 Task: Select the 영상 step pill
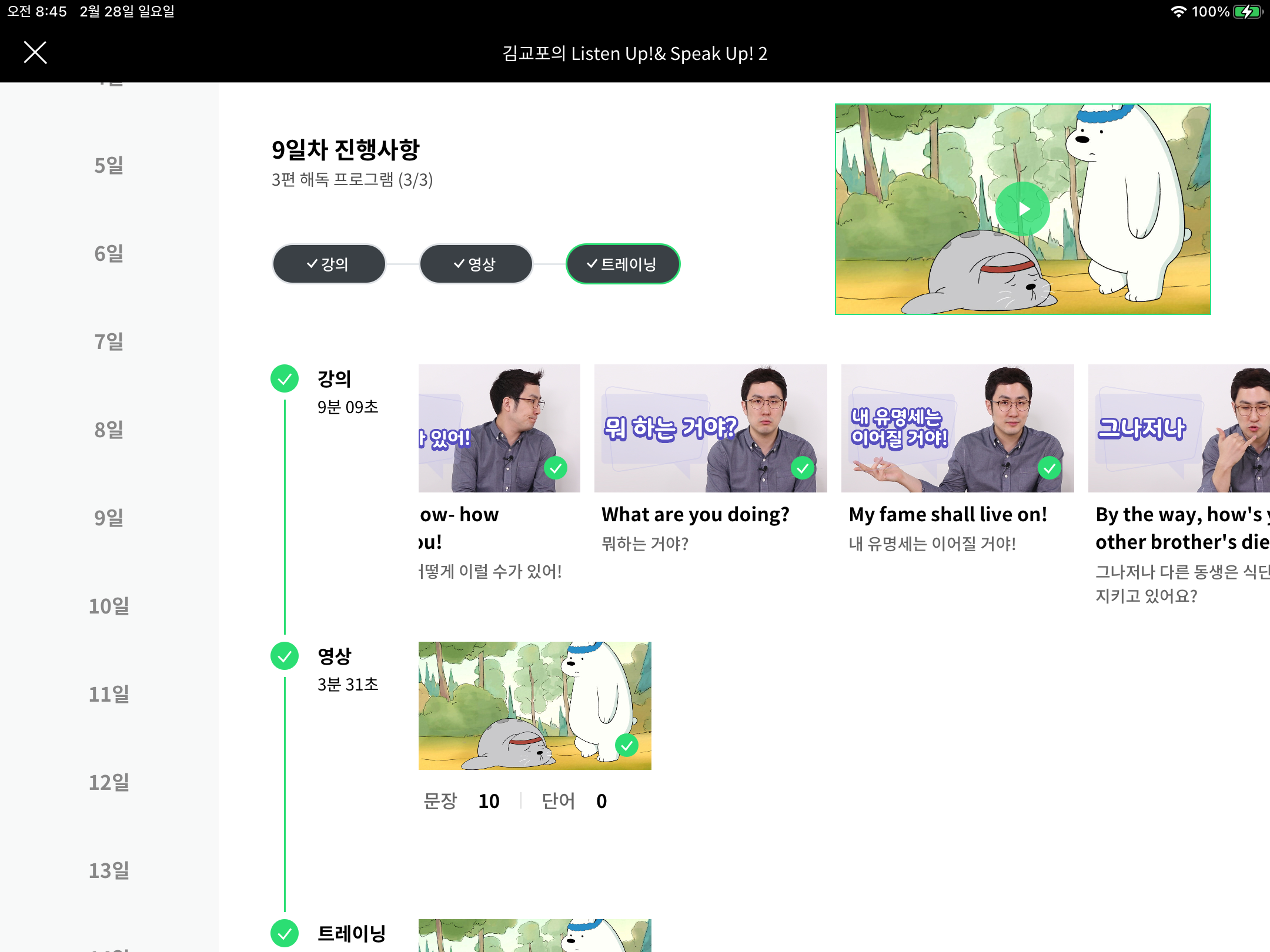(x=476, y=264)
